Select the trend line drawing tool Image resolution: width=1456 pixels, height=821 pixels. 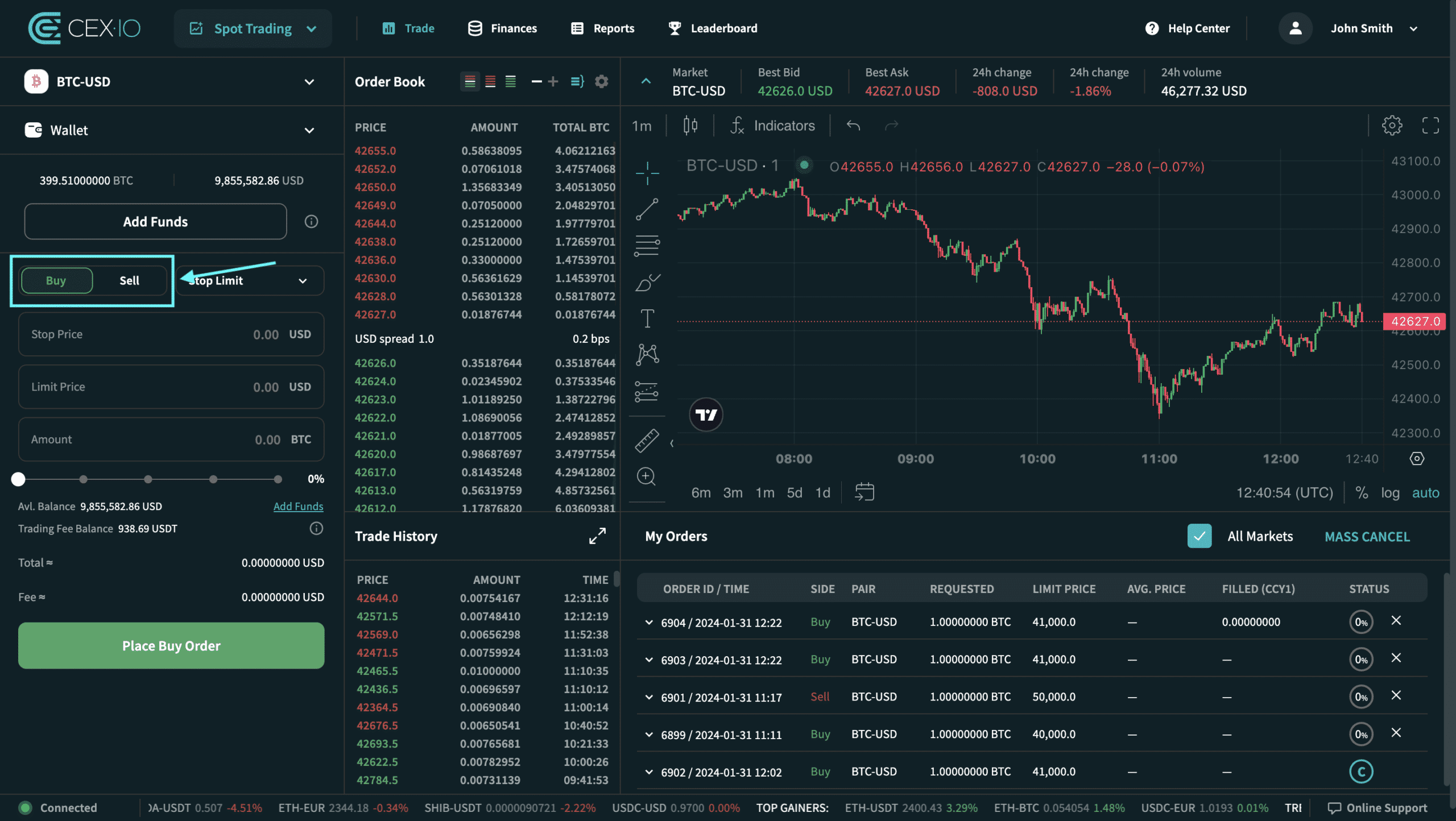[x=647, y=209]
